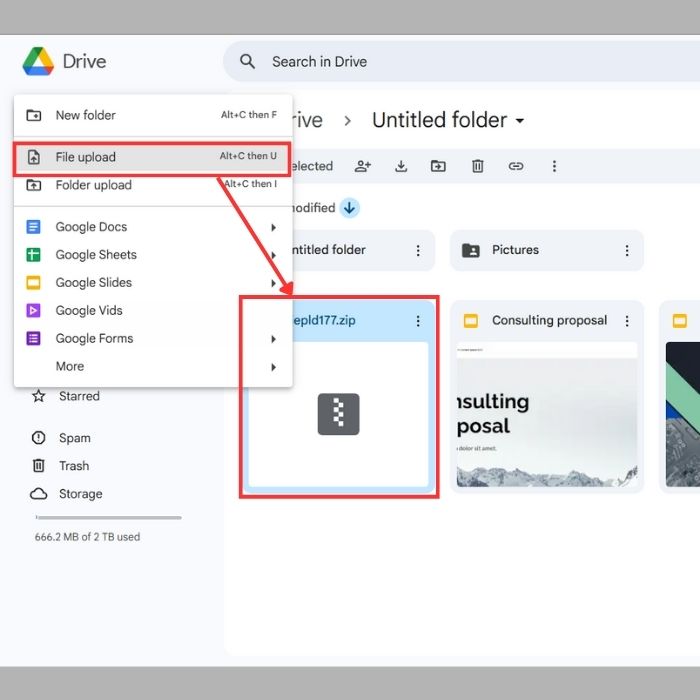Open Google Slides menu entry
Screen dimensions: 700x700
click(153, 283)
